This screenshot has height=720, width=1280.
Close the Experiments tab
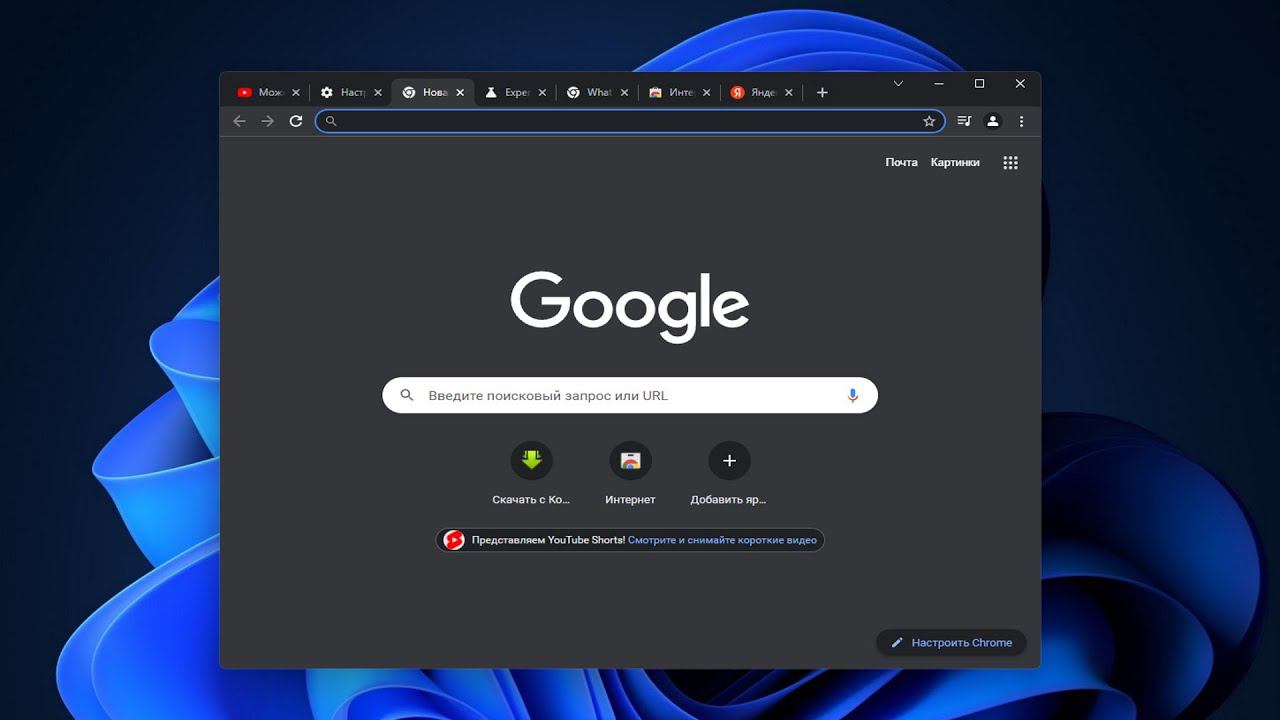click(x=542, y=92)
